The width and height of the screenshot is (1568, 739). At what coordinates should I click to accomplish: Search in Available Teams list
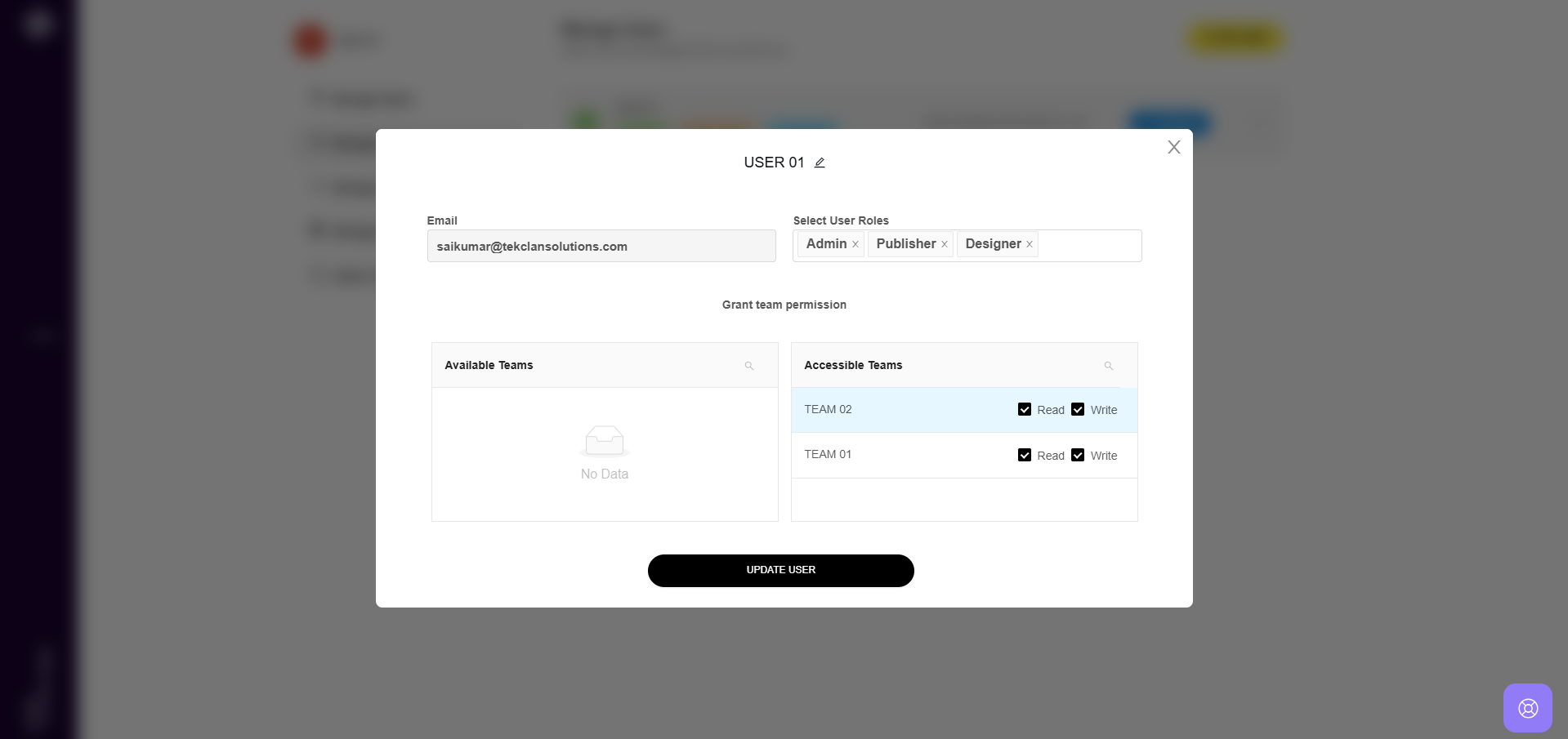pos(748,366)
